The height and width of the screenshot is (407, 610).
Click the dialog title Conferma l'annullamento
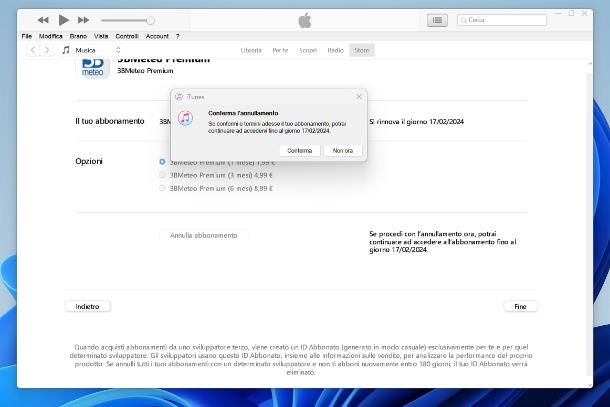click(243, 113)
